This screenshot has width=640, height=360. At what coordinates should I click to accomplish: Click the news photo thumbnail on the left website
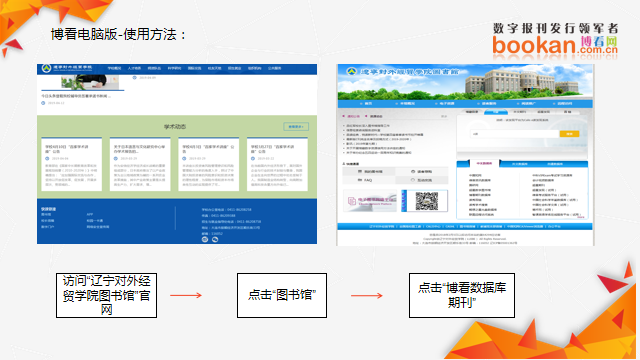click(x=90, y=82)
